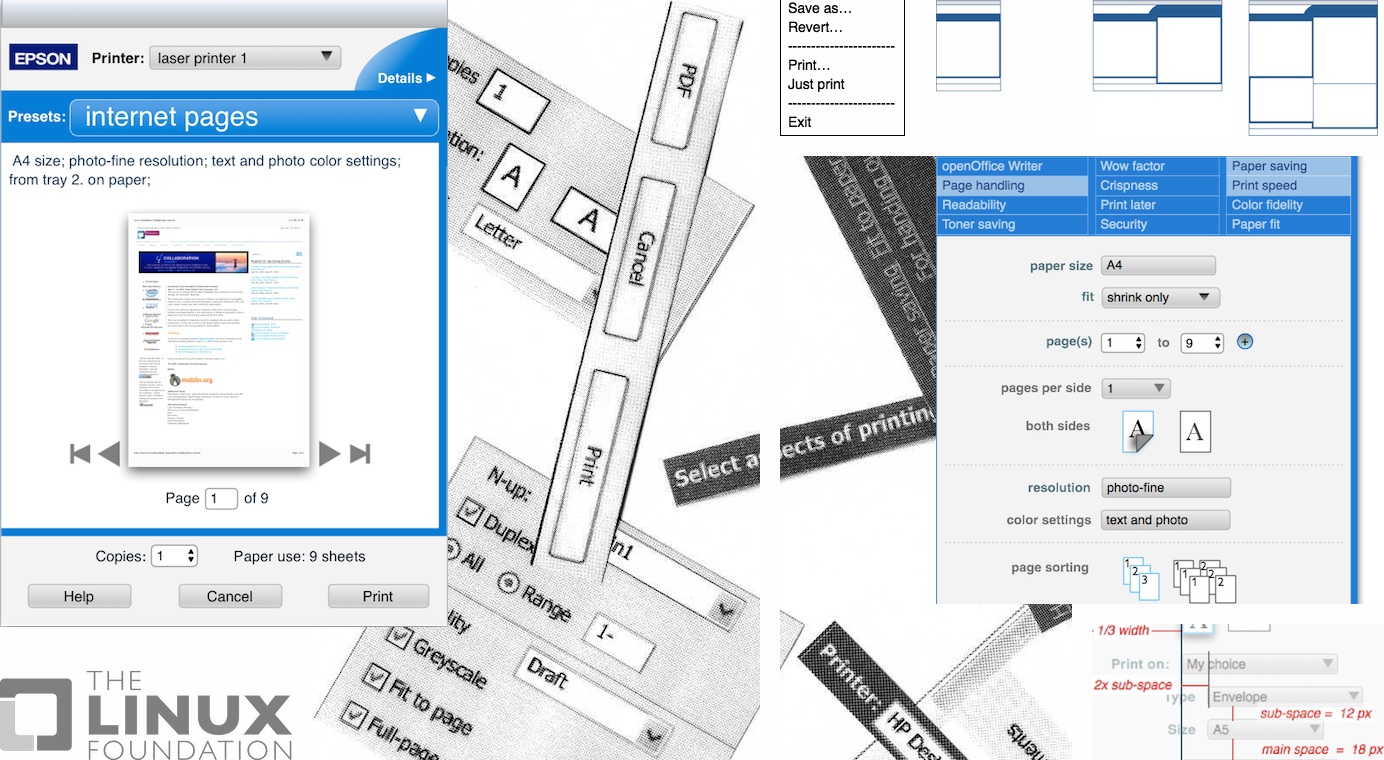The width and height of the screenshot is (1384, 760).
Task: Add another page range with plus icon
Action: (1245, 342)
